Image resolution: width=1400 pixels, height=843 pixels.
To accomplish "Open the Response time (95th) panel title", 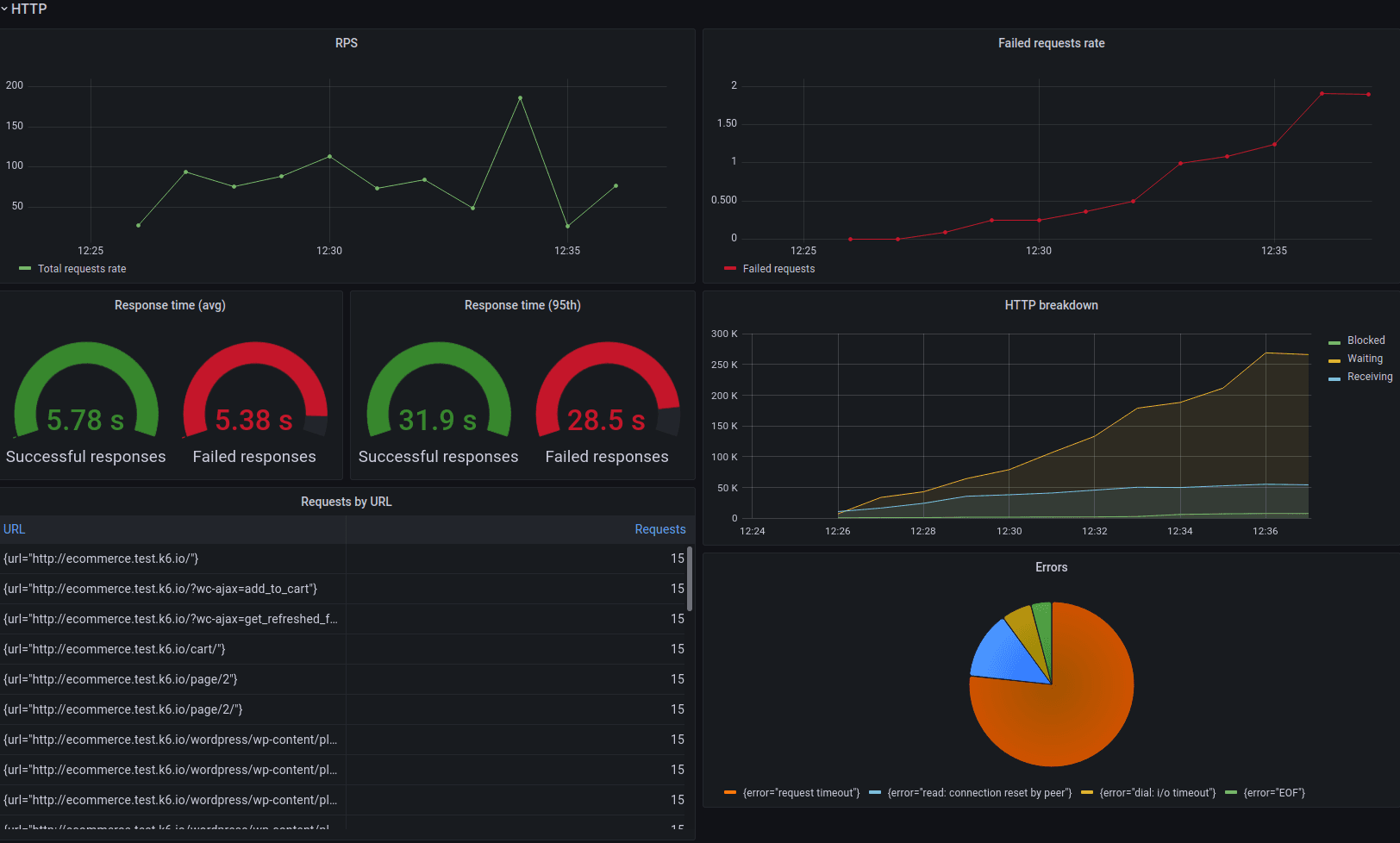I will [x=522, y=305].
